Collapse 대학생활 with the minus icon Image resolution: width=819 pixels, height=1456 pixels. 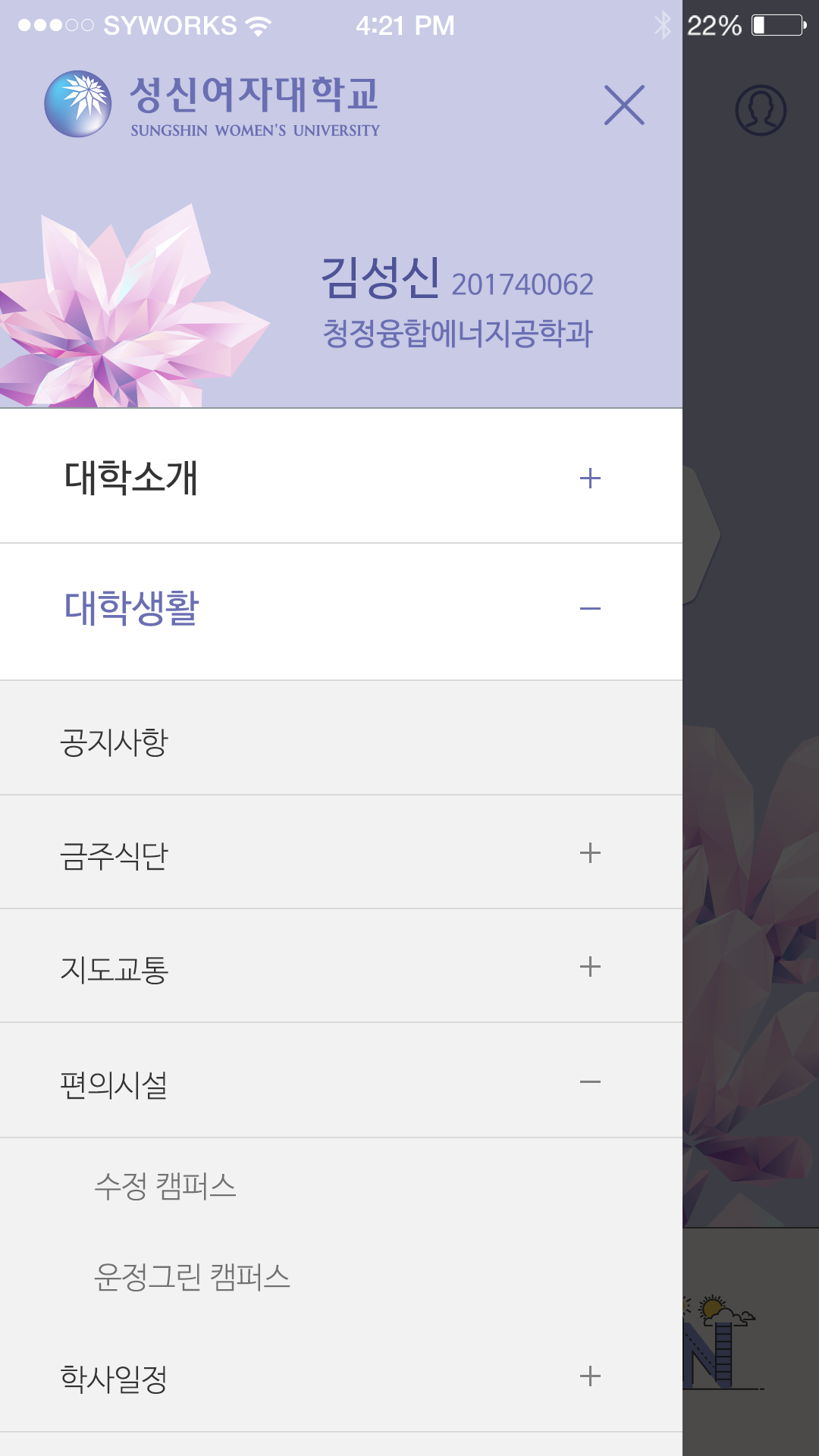click(x=590, y=608)
